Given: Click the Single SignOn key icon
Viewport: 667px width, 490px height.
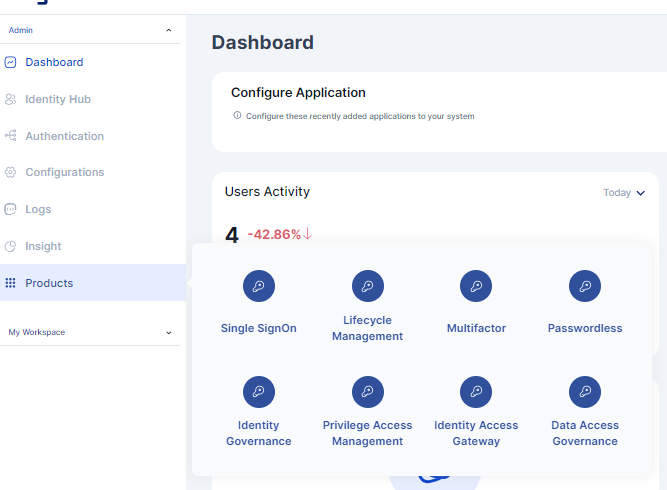Looking at the screenshot, I should [259, 287].
